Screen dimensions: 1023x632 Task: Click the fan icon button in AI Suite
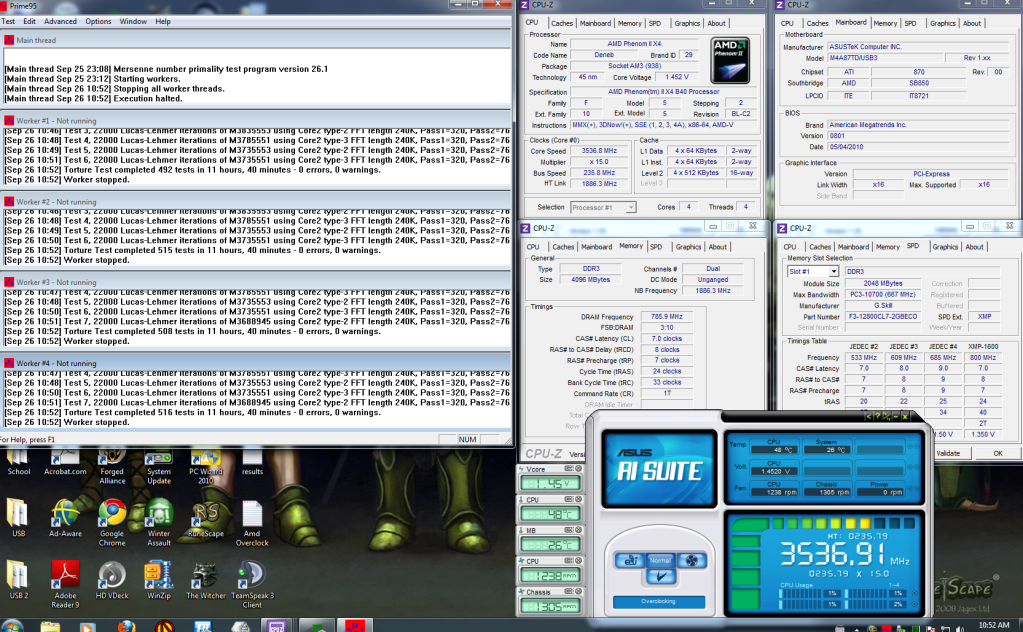pyautogui.click(x=691, y=560)
